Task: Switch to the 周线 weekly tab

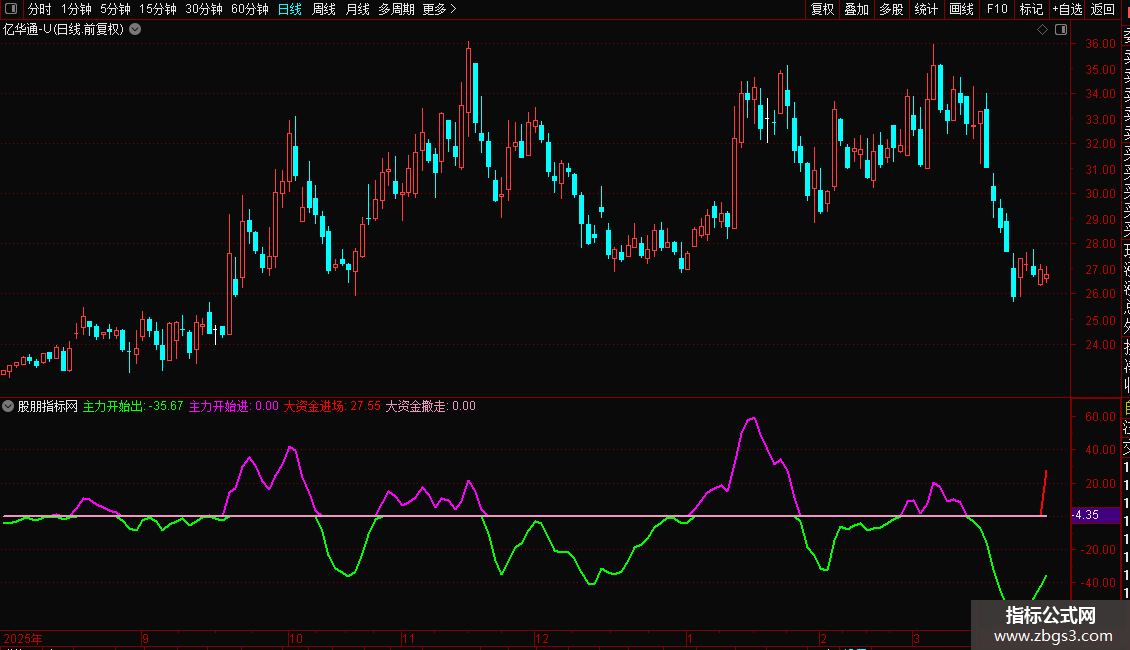Action: (x=324, y=9)
